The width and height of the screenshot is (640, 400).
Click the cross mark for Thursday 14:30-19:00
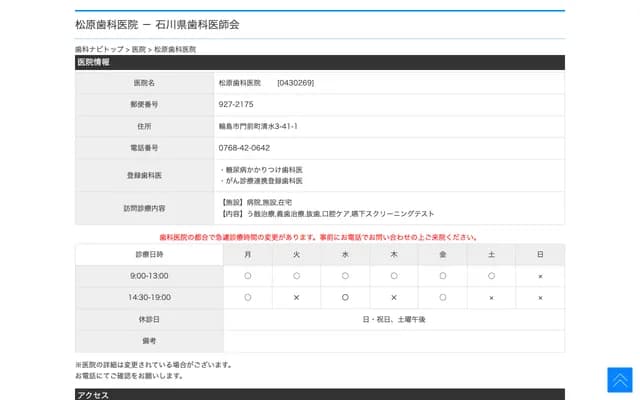(394, 298)
